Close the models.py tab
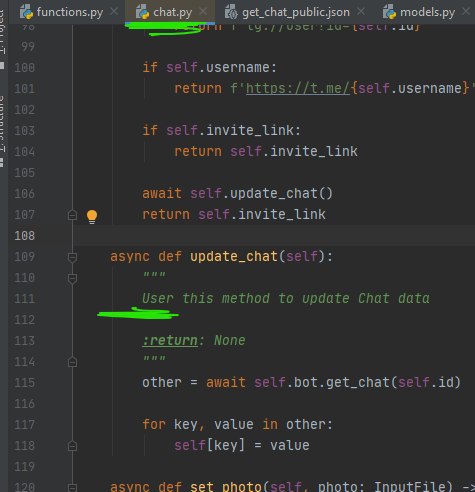Viewport: 475px width, 492px height. 466,11
